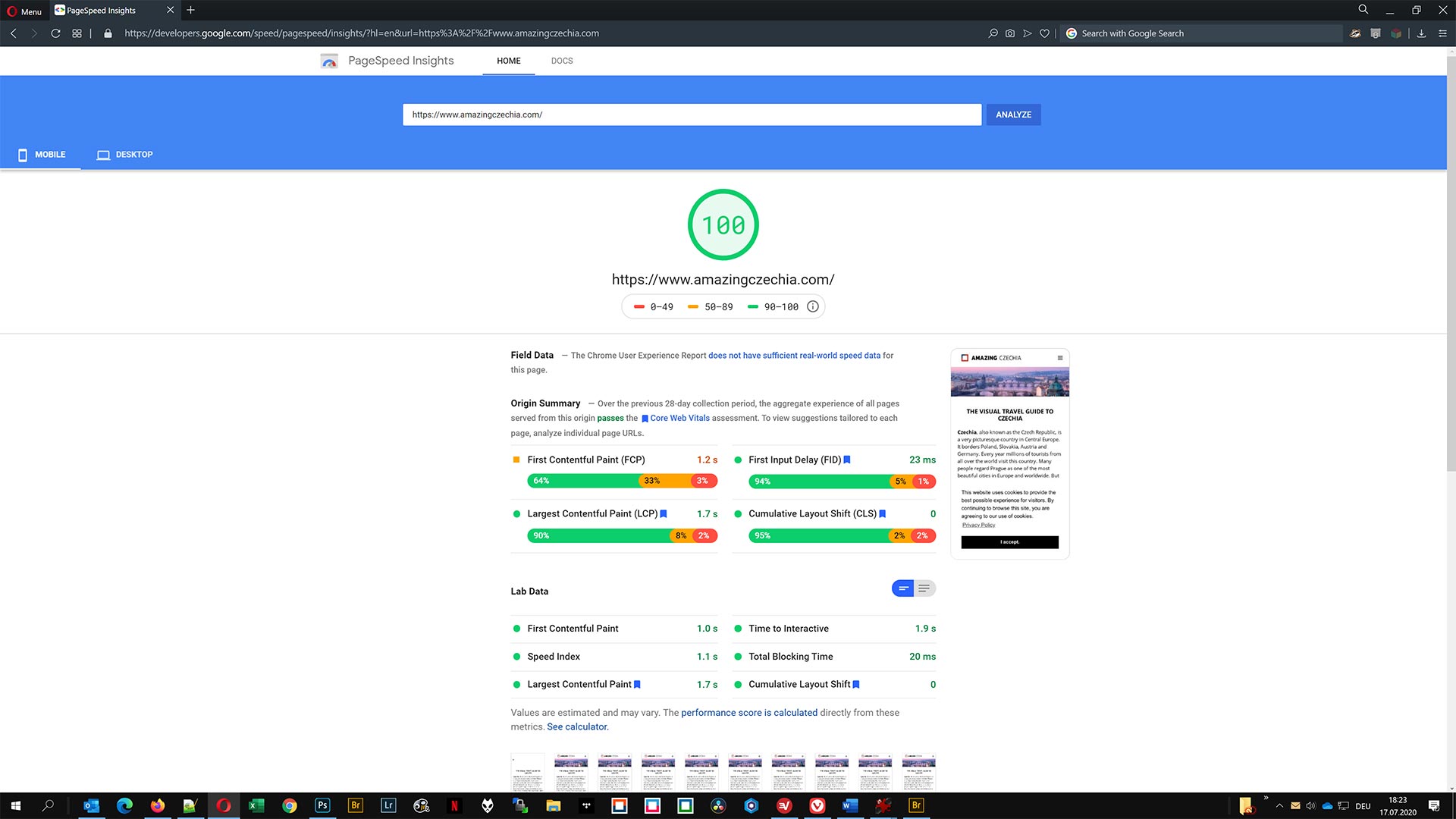Select the HOME tab
The image size is (1456, 819).
509,61
